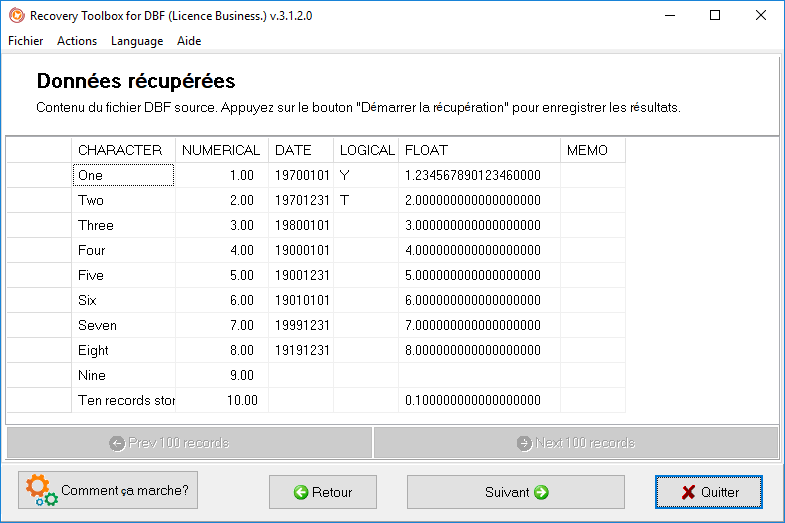Select the cell containing Six
The height and width of the screenshot is (523, 785).
coord(124,300)
